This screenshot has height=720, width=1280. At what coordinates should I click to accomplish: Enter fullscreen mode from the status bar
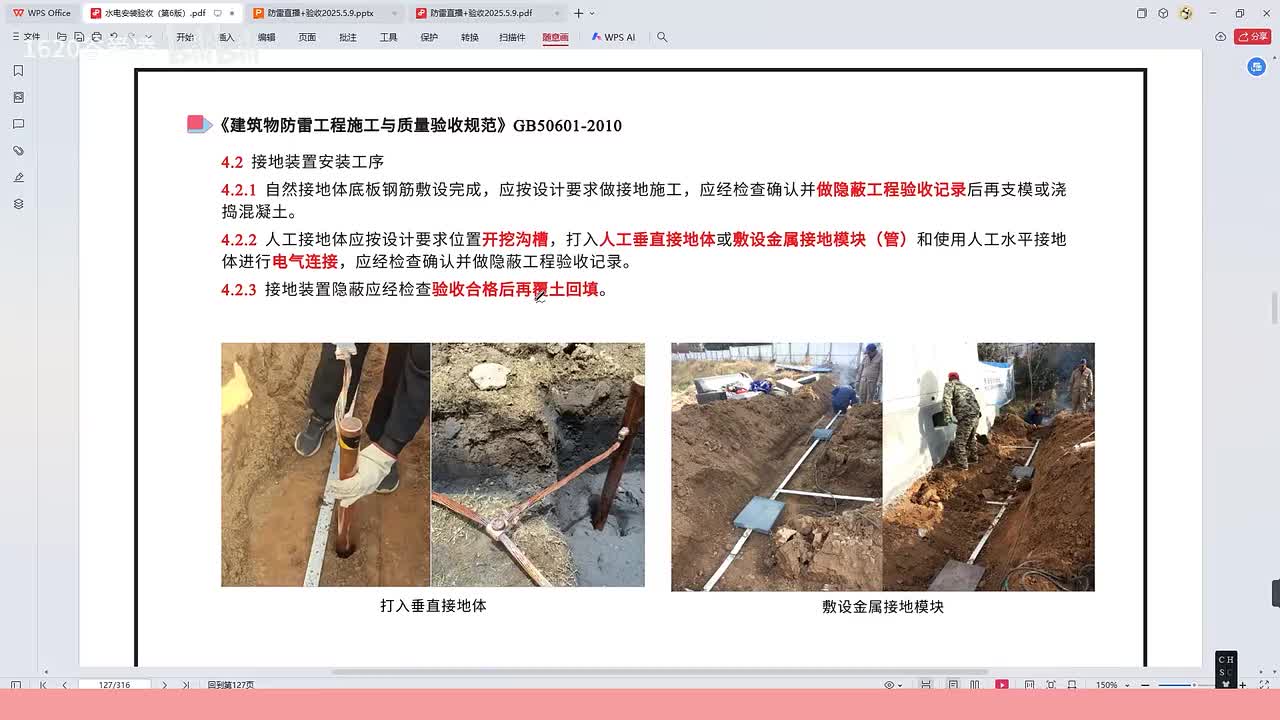coord(1264,685)
